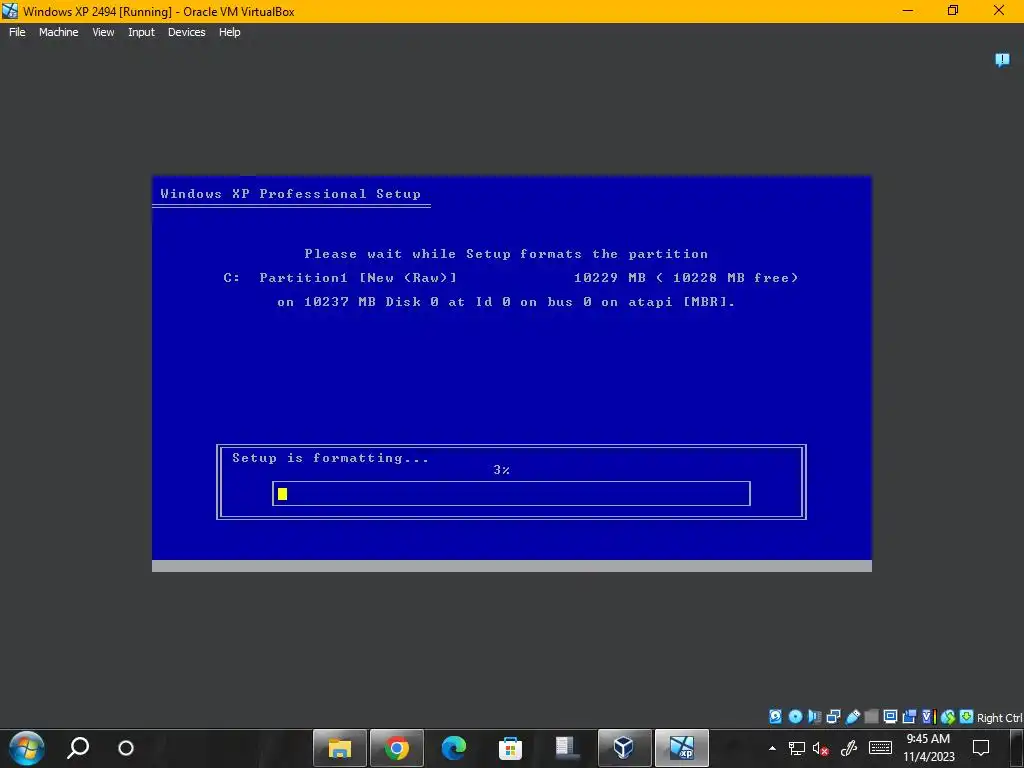Image resolution: width=1024 pixels, height=768 pixels.
Task: Click the mouse integration status icon
Action: coord(948,717)
